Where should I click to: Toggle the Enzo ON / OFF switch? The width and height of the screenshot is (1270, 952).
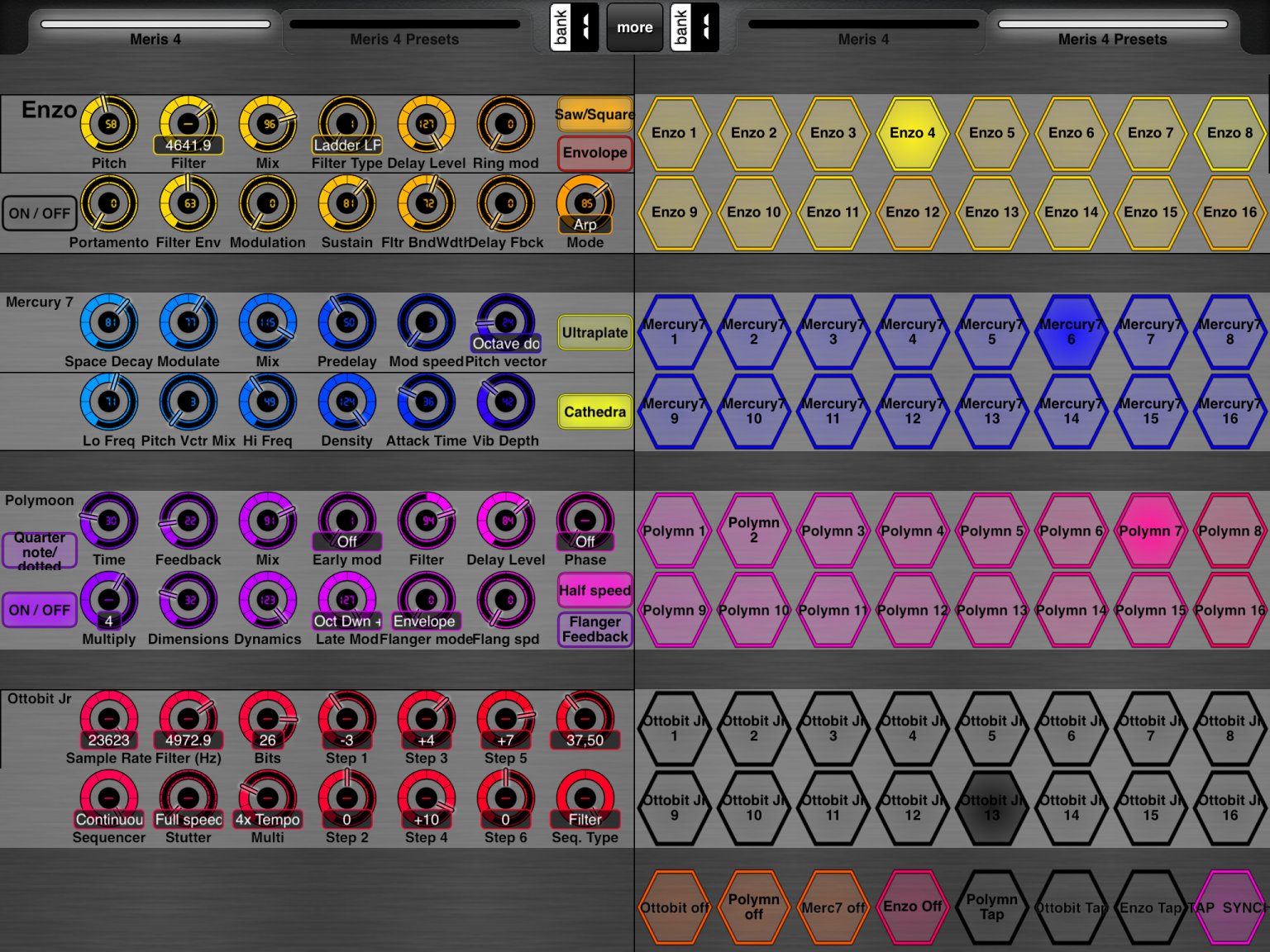(x=39, y=213)
